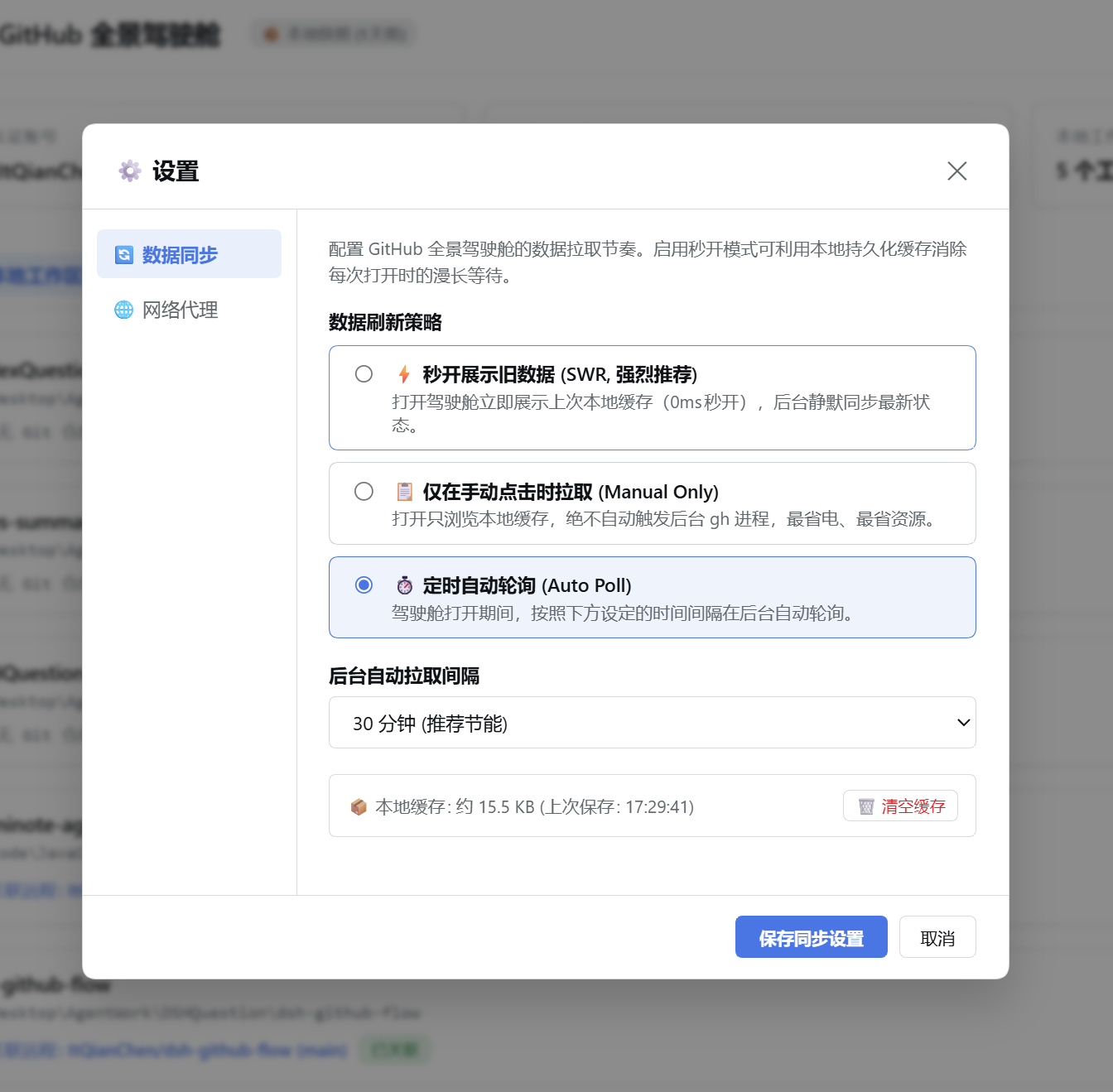This screenshot has height=1092, width=1113.
Task: Open the 30 分钟 (推荐节能) interval dropdown
Action: 652,723
